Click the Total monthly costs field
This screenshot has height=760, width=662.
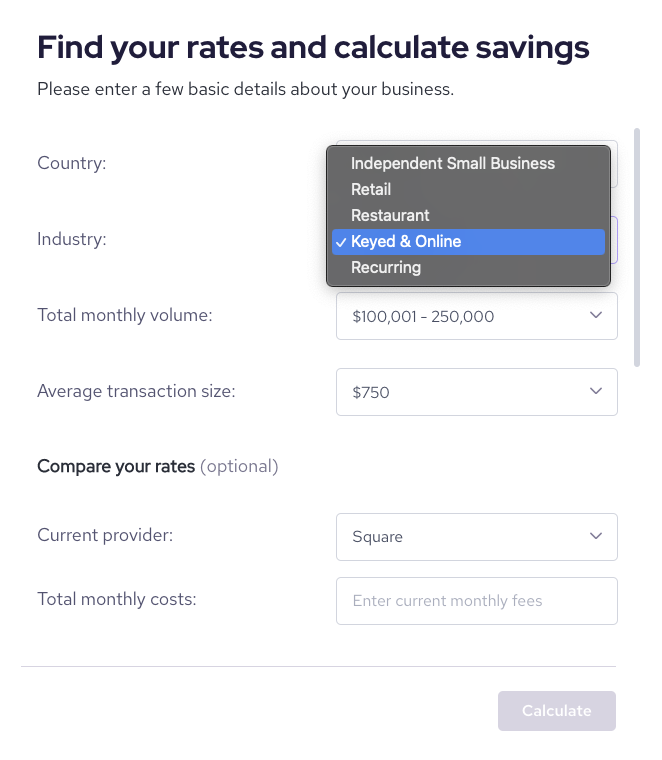coord(476,601)
